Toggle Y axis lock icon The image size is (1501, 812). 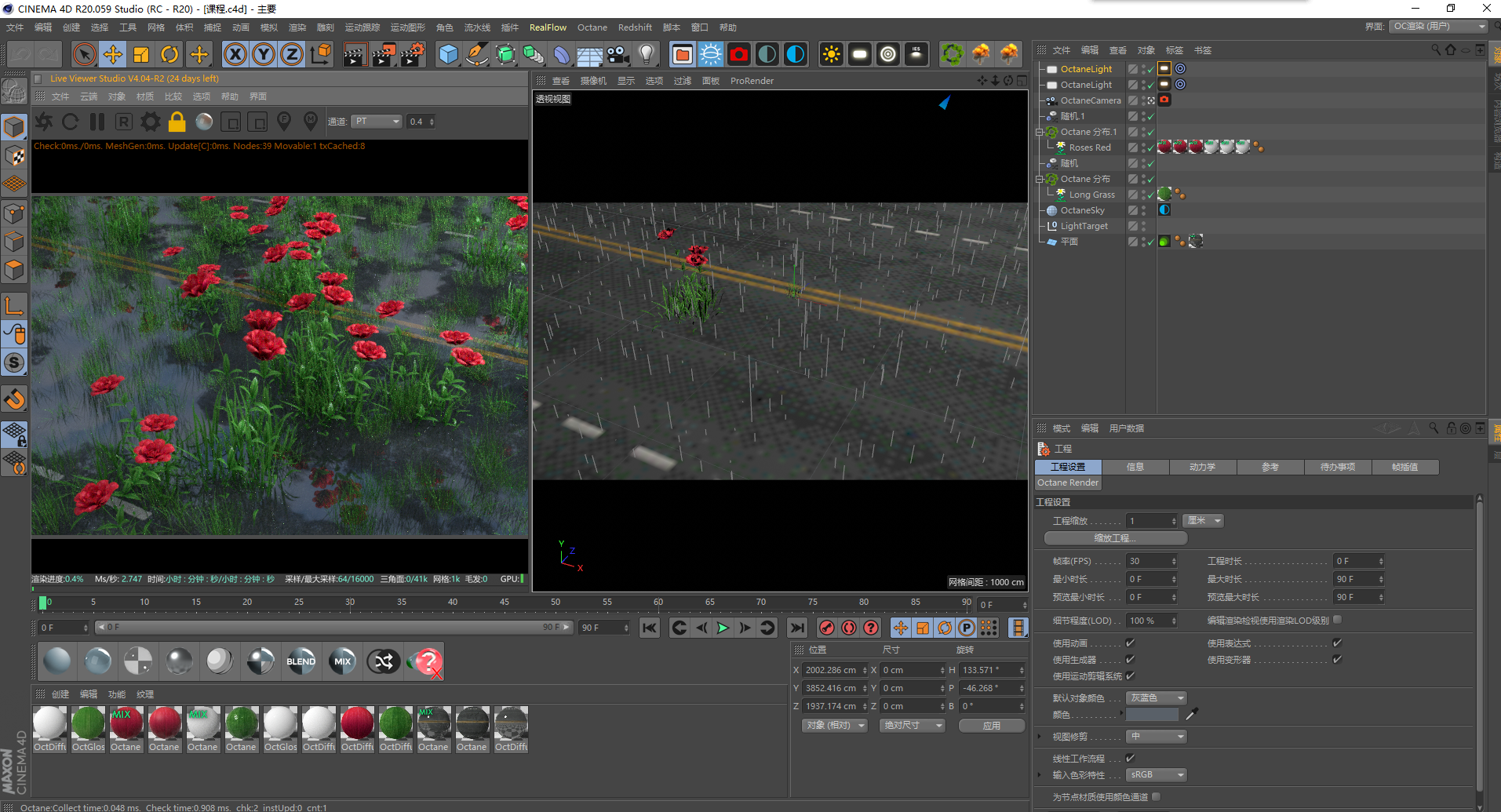click(x=264, y=54)
